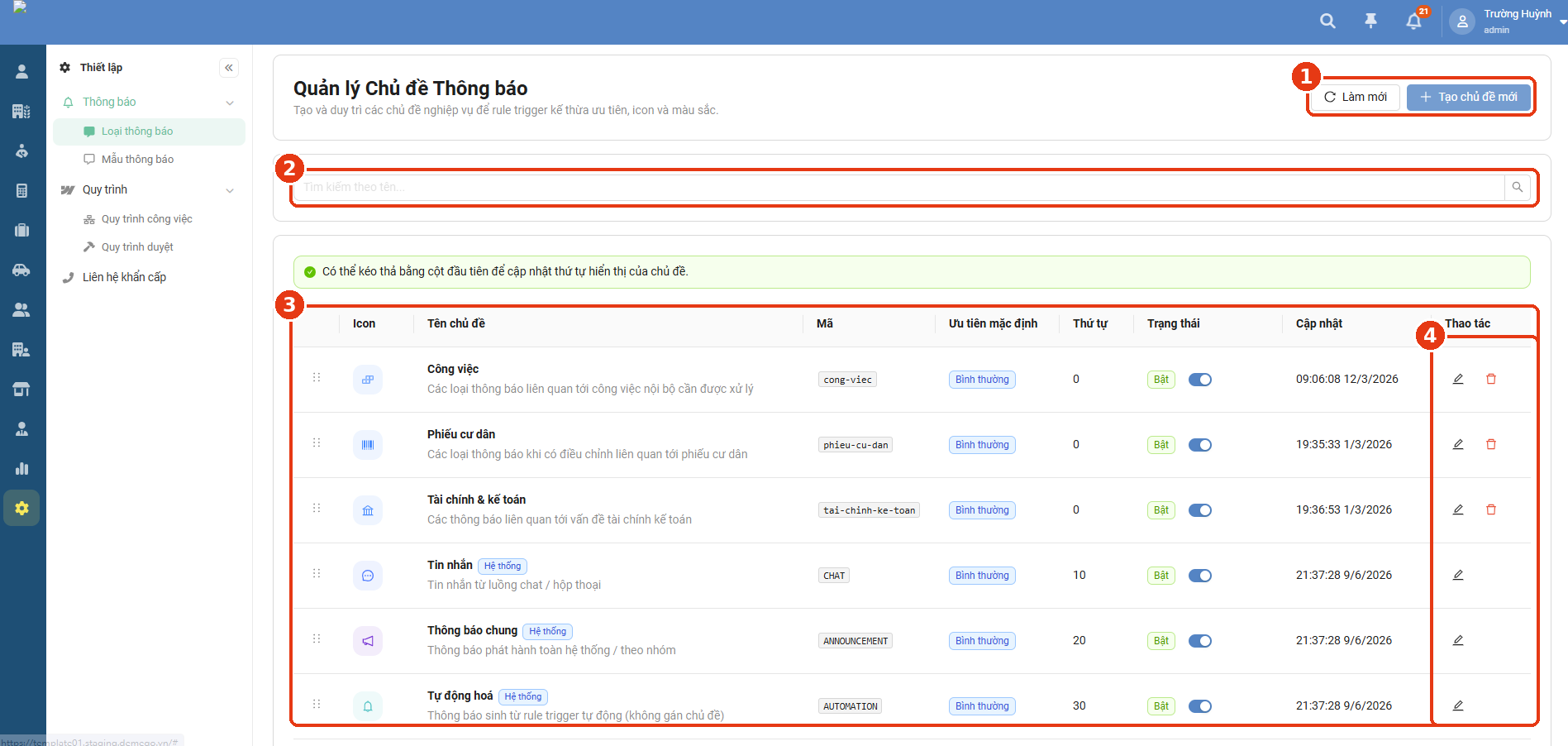1568x746 pixels.
Task: Open the two-people group icon in sidebar
Action: 21,309
